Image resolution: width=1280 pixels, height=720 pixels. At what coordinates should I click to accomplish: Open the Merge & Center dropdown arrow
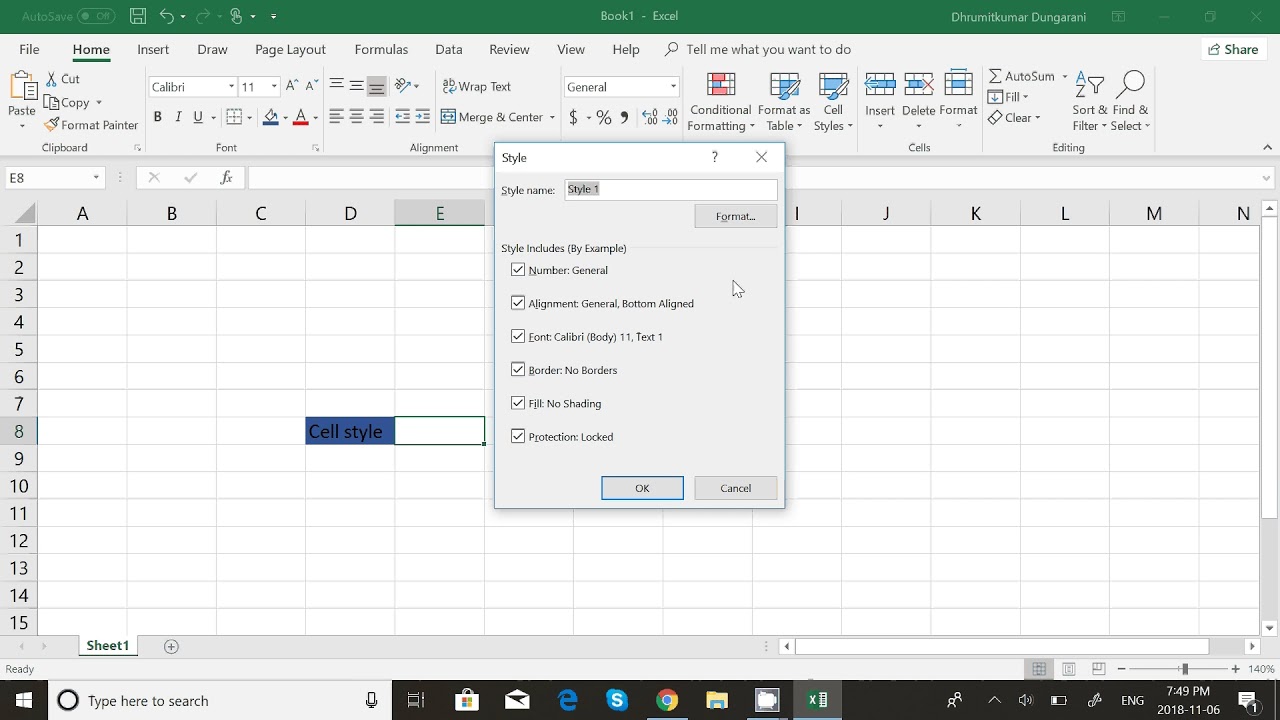[552, 117]
